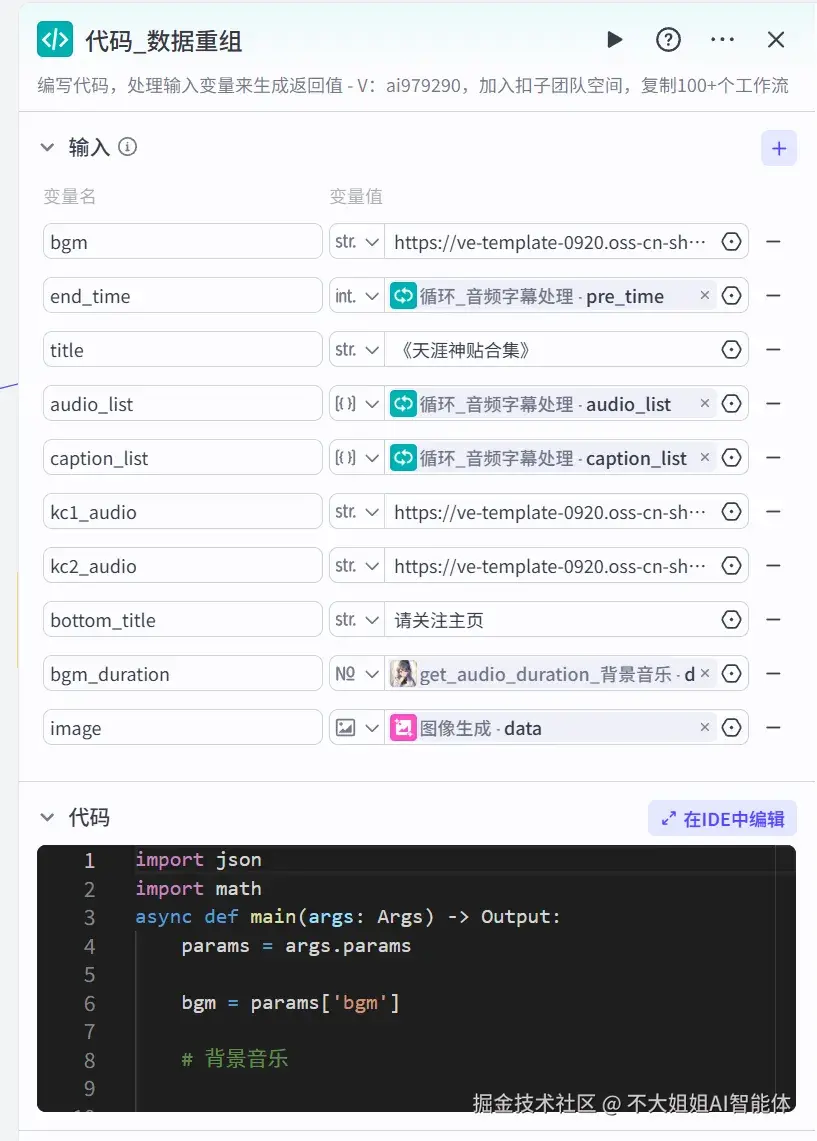
Task: Open the image type dropdown on the image row
Action: click(356, 727)
